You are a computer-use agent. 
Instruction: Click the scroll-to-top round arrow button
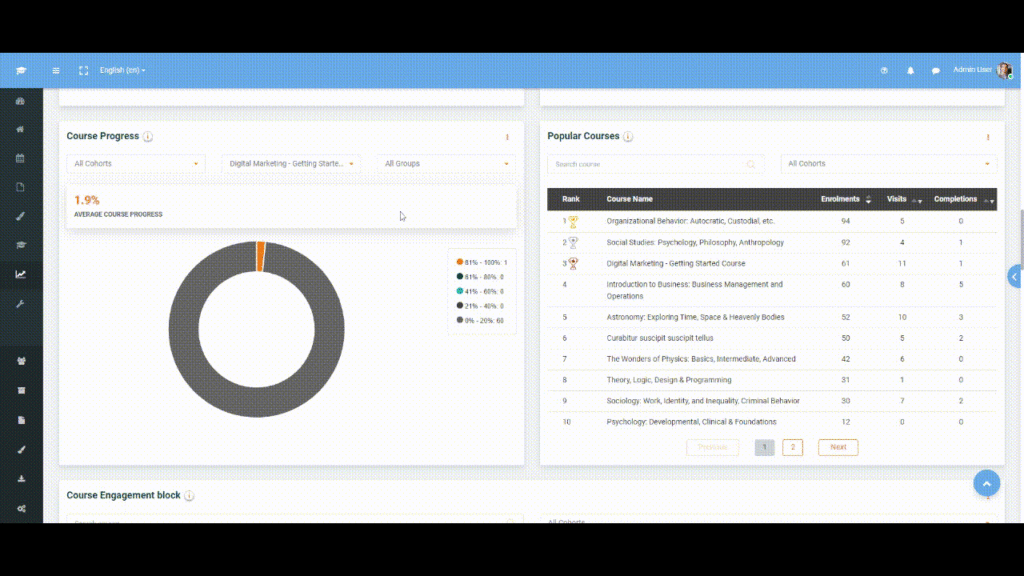tap(986, 484)
